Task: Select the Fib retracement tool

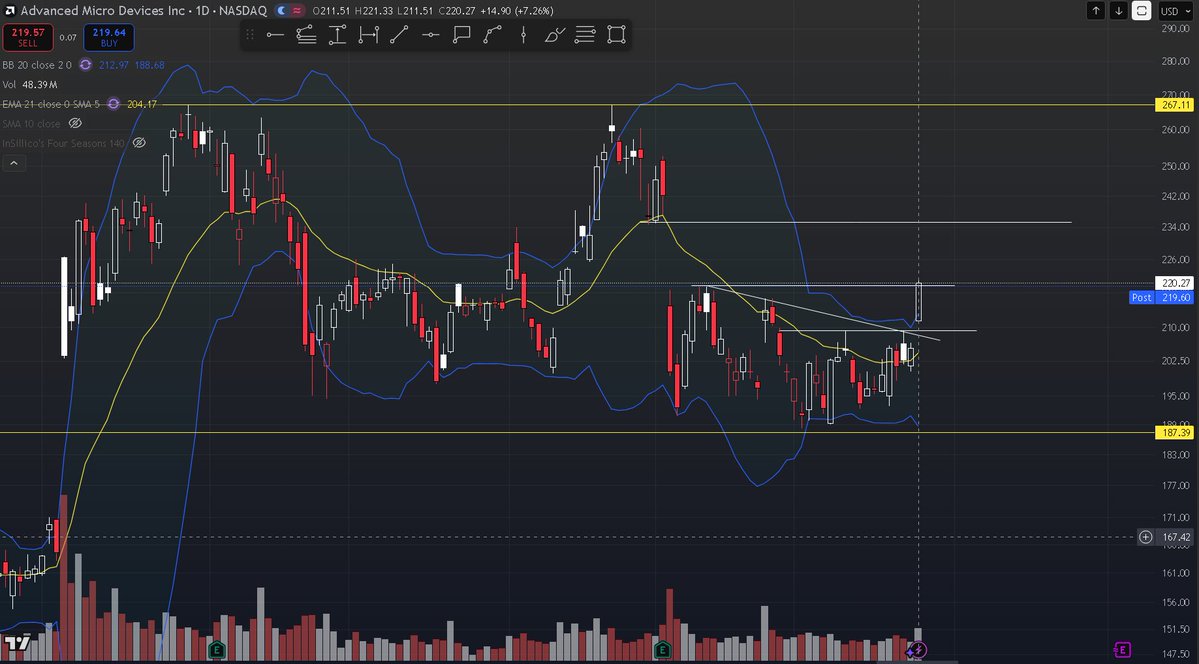Action: coord(307,34)
